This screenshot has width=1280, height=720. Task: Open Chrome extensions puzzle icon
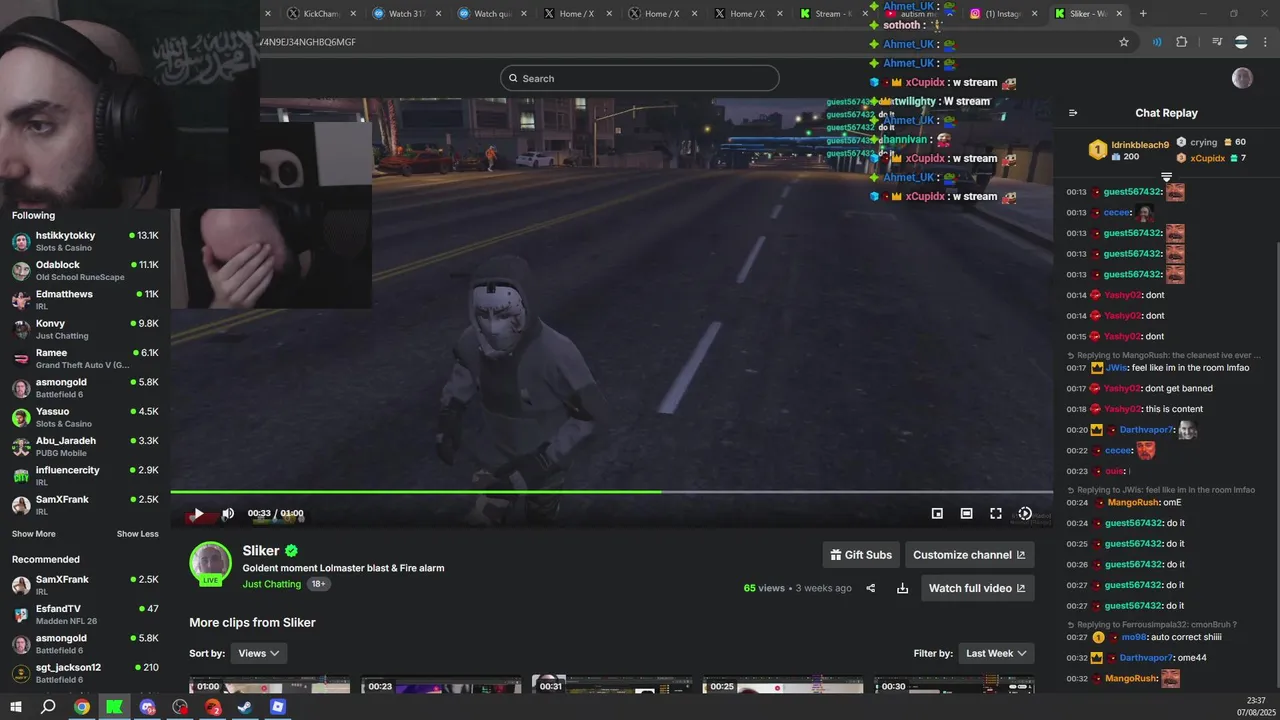click(1182, 42)
